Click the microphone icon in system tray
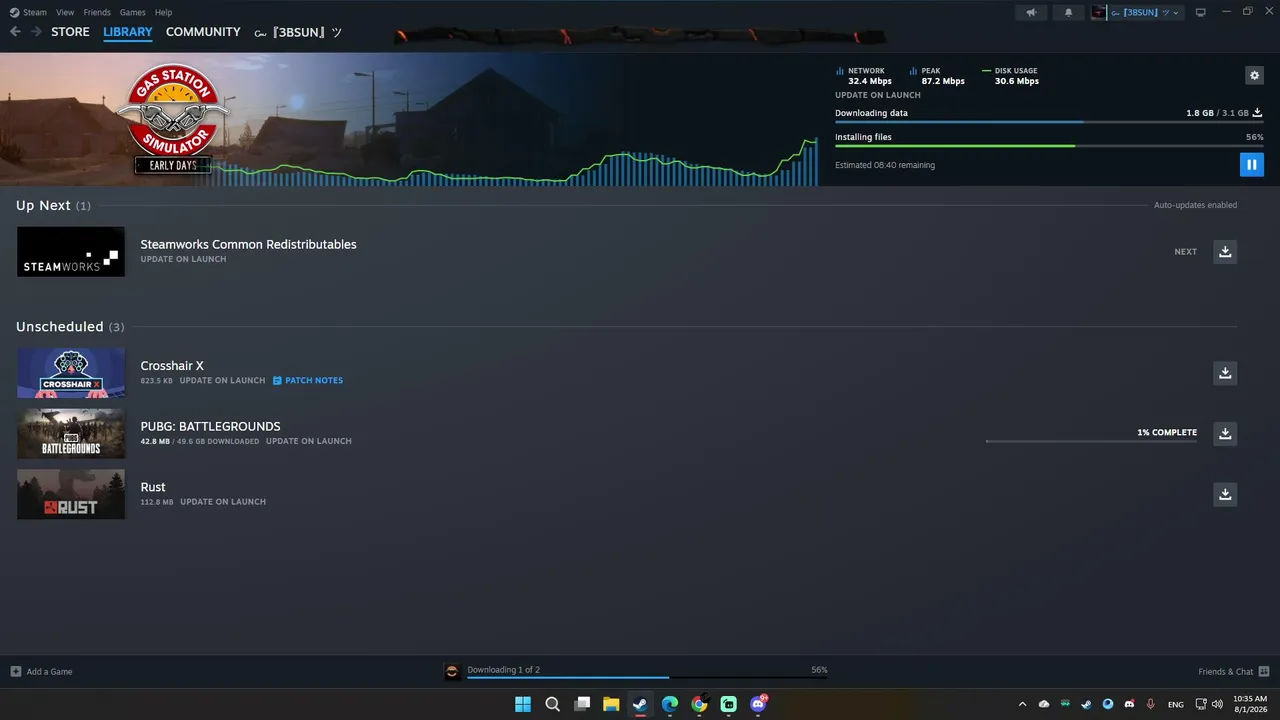The height and width of the screenshot is (720, 1280). click(1151, 704)
